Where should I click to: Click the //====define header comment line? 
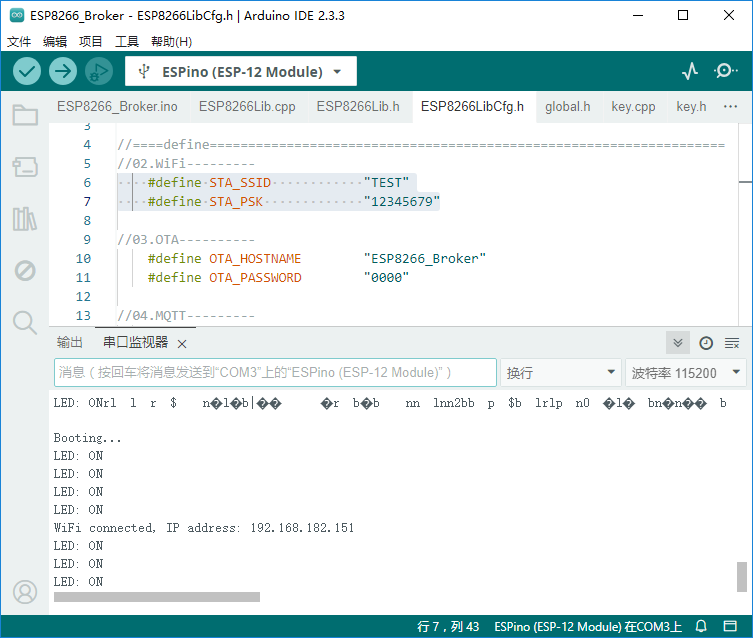pos(421,144)
